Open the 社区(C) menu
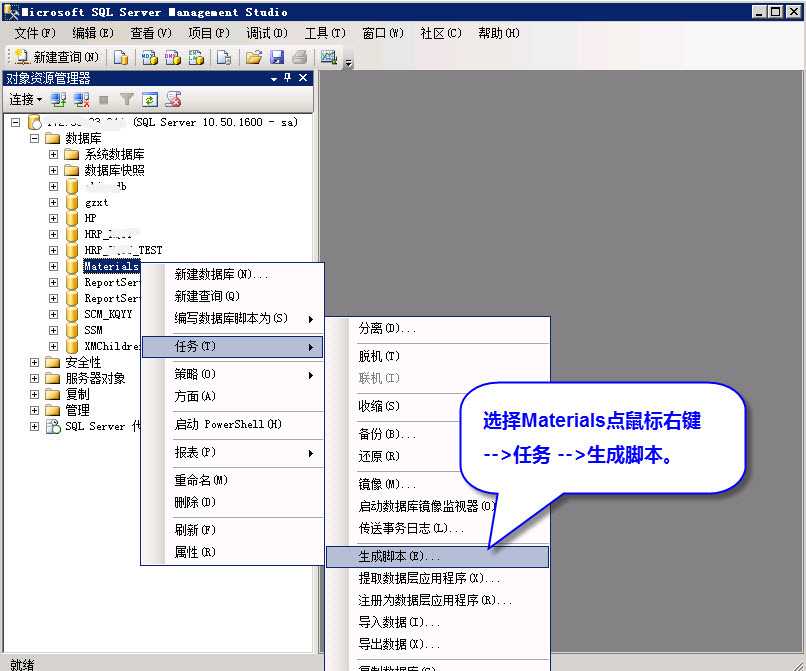The height and width of the screenshot is (671, 806). pyautogui.click(x=441, y=33)
